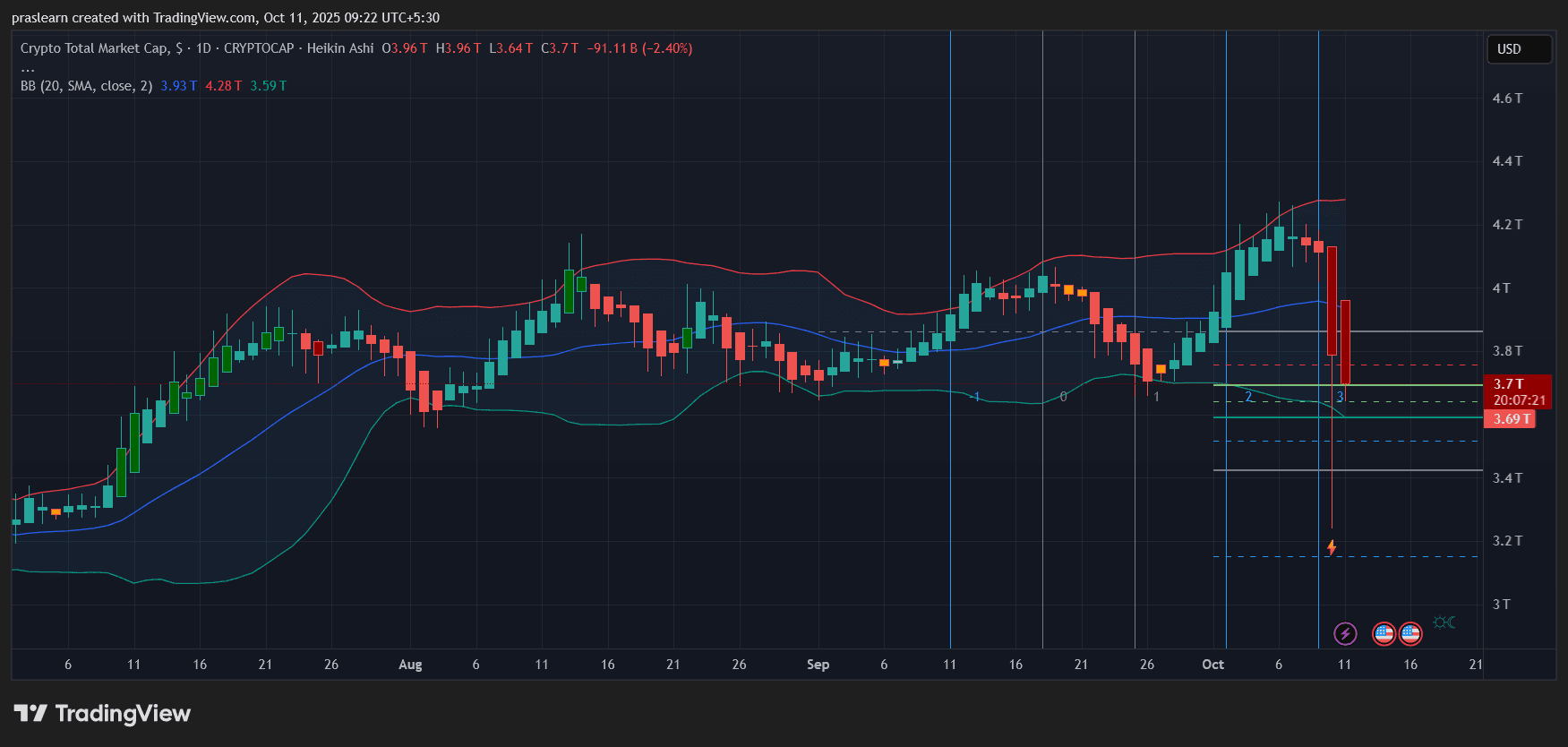Click the blue 3.93 T basis value
This screenshot has height=747, width=1568.
point(178,86)
